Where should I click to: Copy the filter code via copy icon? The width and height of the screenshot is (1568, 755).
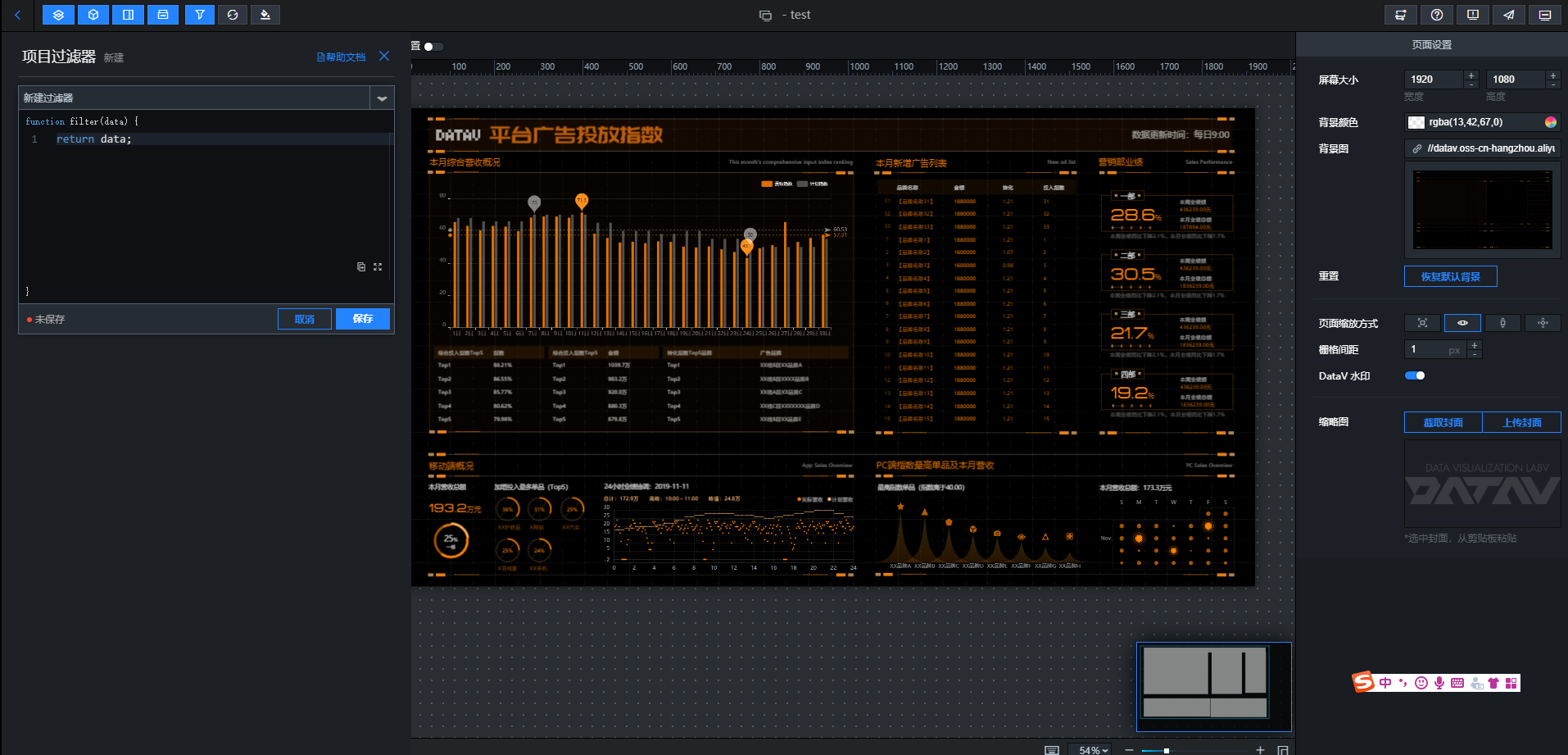point(361,266)
